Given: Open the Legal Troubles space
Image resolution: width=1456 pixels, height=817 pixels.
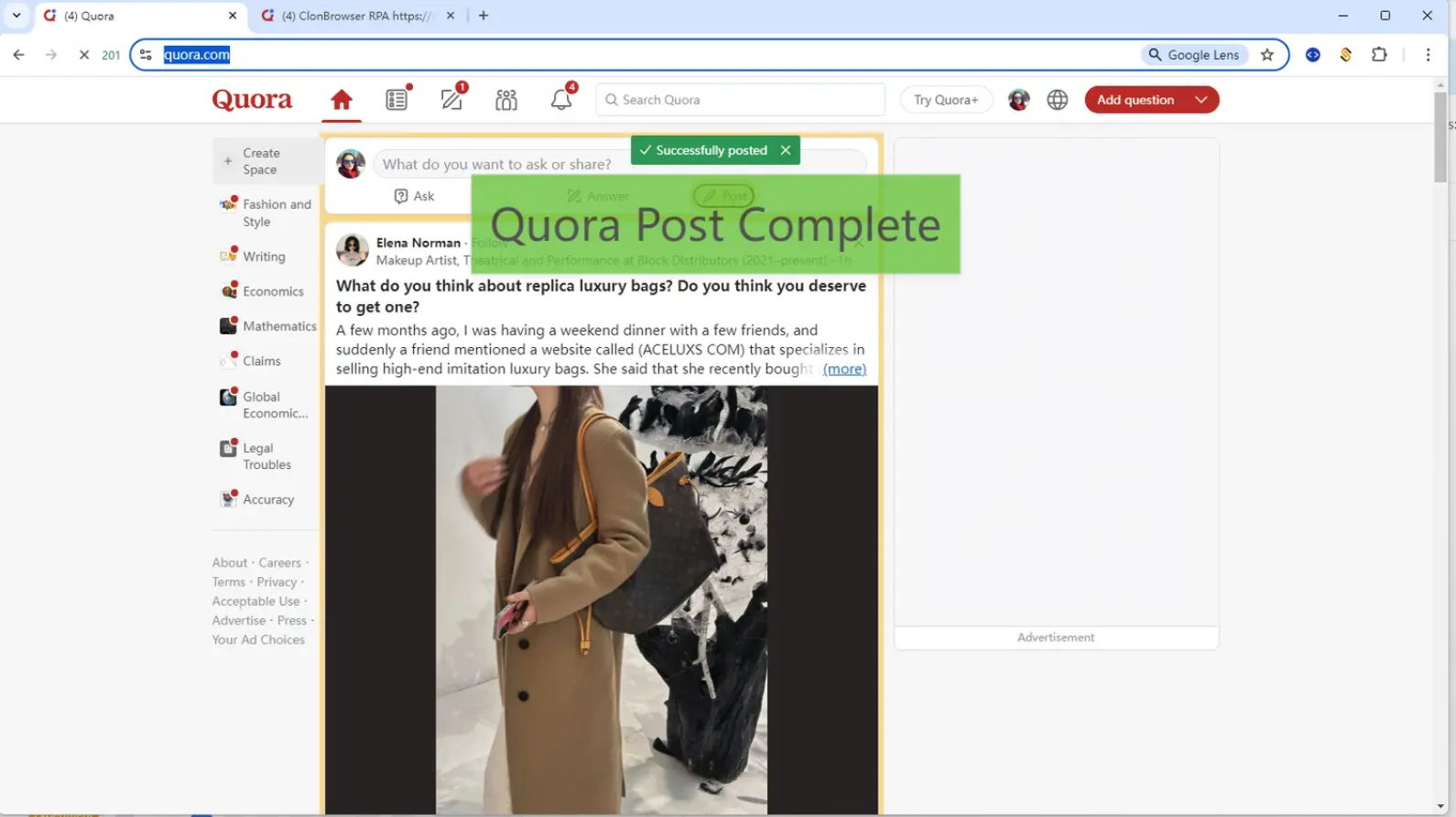Looking at the screenshot, I should [256, 456].
